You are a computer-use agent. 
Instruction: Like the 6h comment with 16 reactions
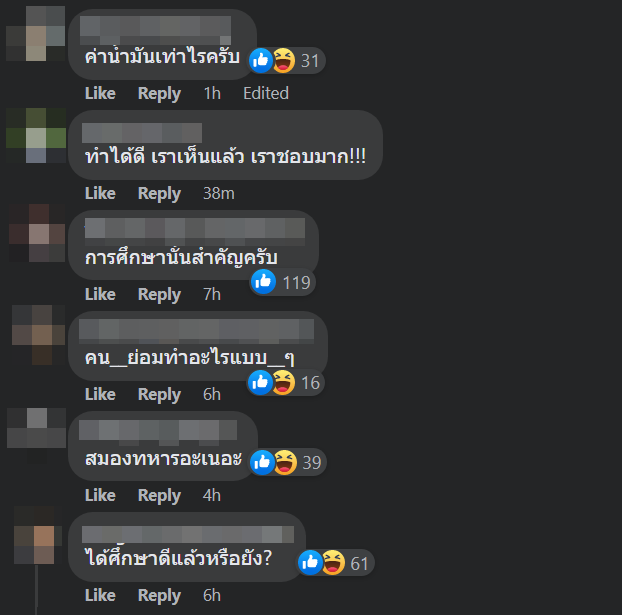pos(100,394)
